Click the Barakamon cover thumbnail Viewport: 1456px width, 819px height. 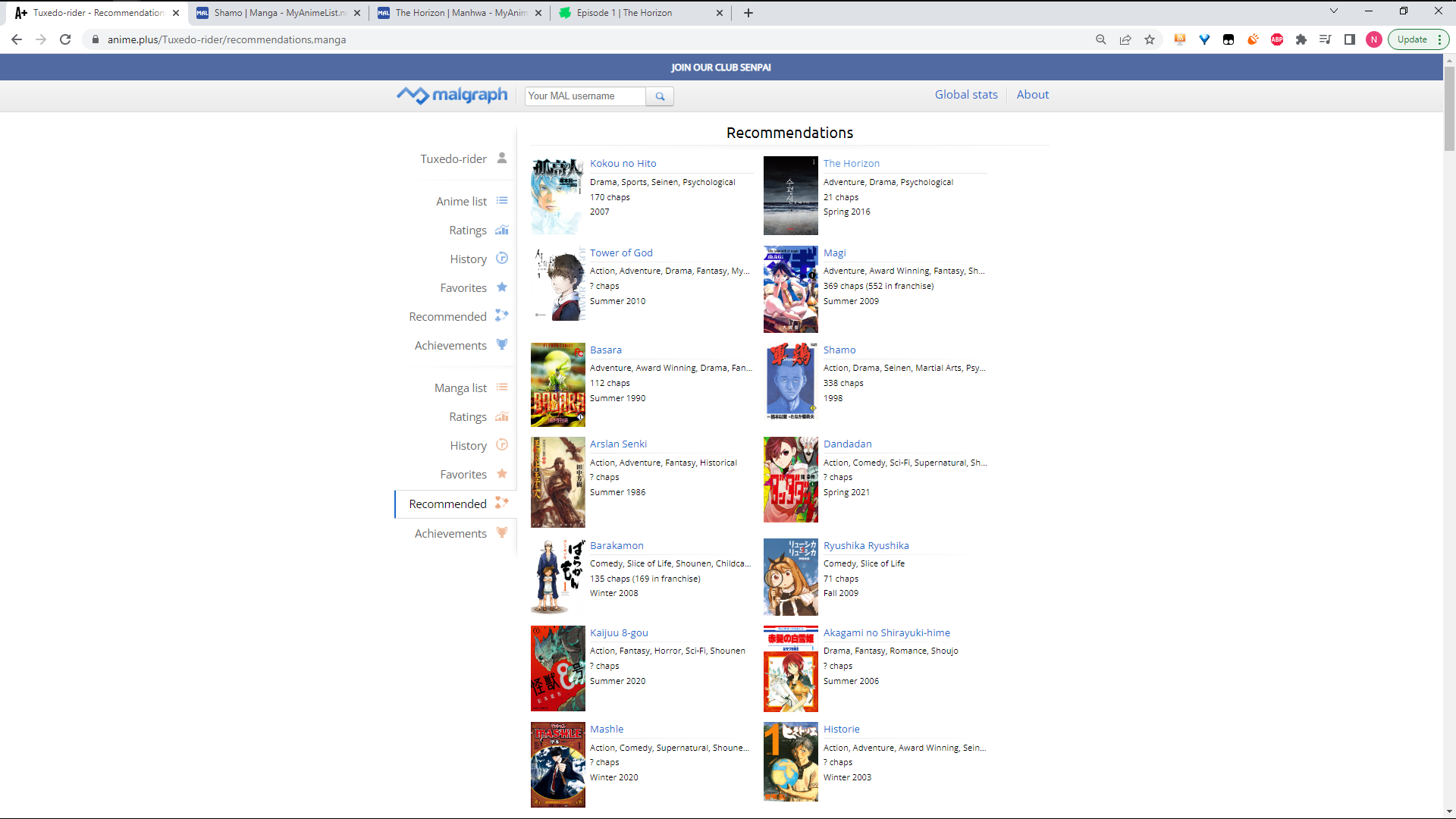coord(558,576)
